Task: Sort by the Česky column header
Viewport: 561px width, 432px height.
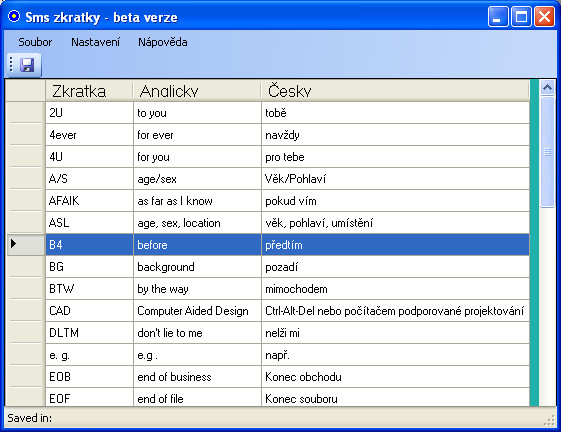Action: coord(395,91)
